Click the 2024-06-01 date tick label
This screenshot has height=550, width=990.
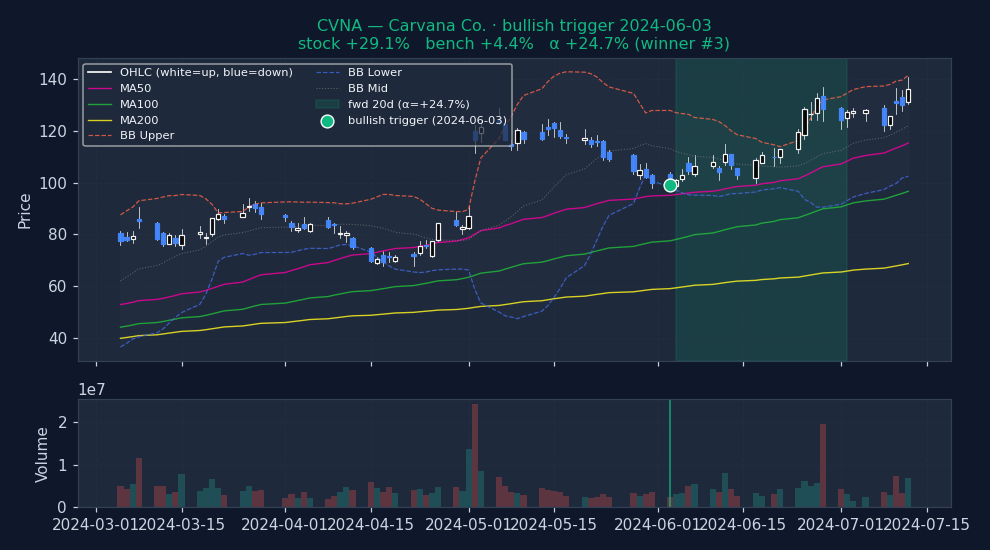tap(657, 524)
